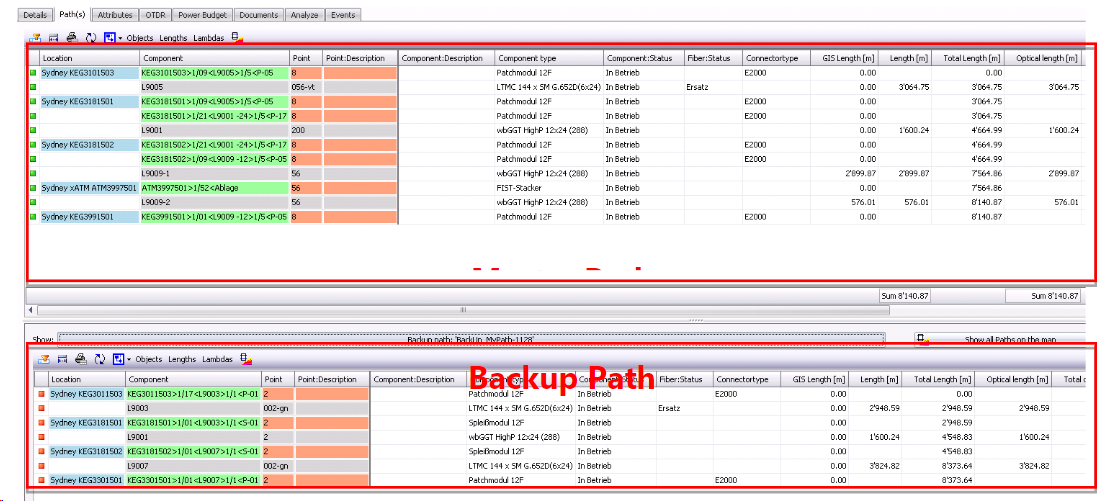This screenshot has height=501, width=1105.
Task: Click the master Total Length [m] column header
Action: (968, 58)
